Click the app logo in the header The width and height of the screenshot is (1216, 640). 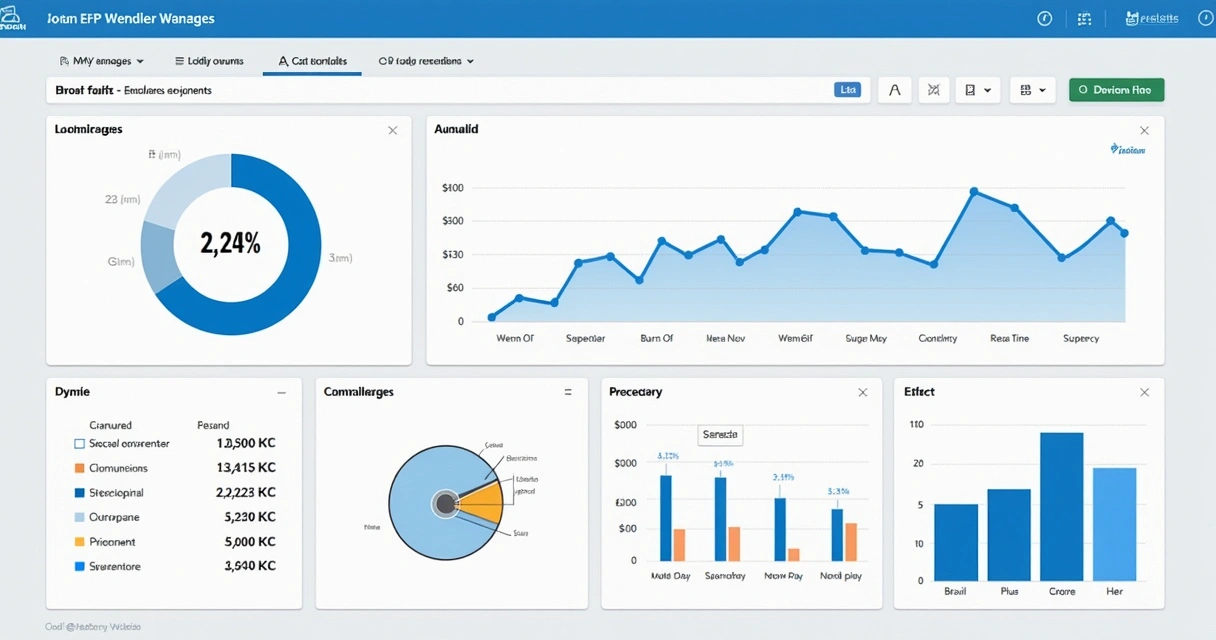(14, 20)
